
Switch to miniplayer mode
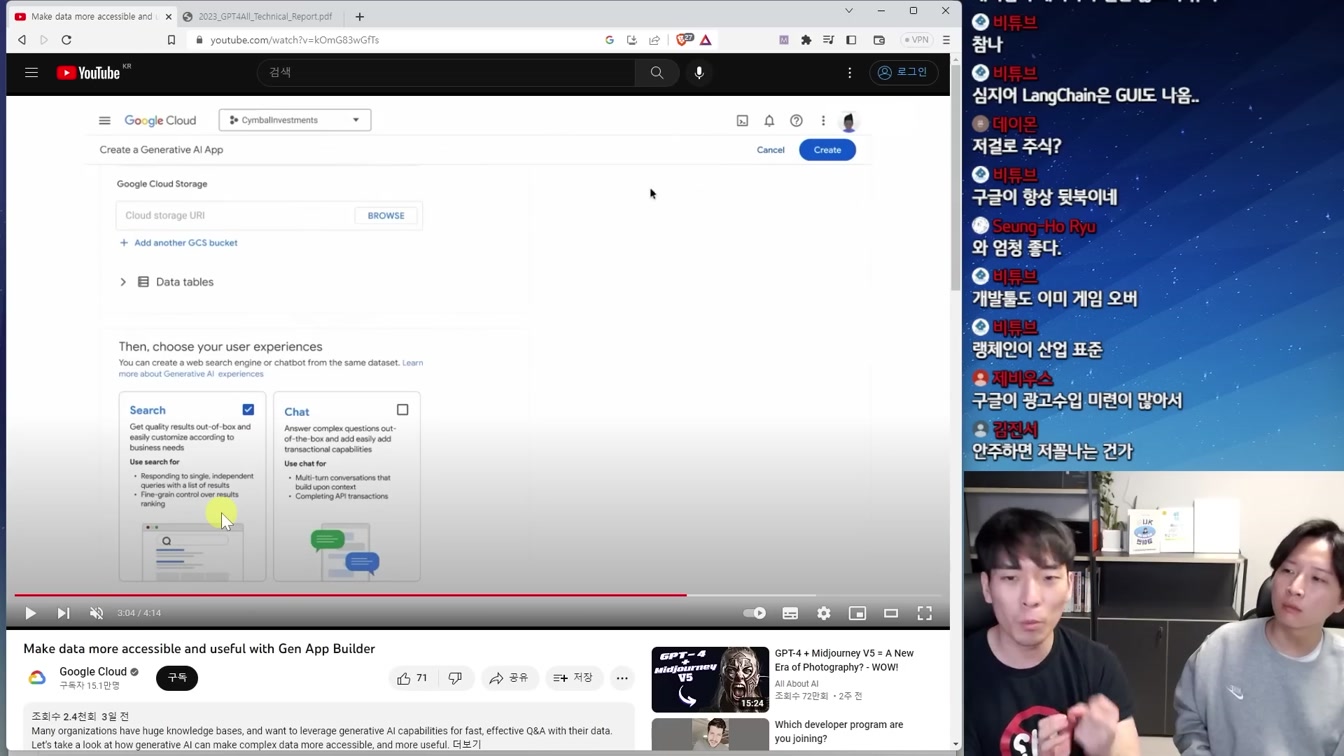tap(857, 613)
